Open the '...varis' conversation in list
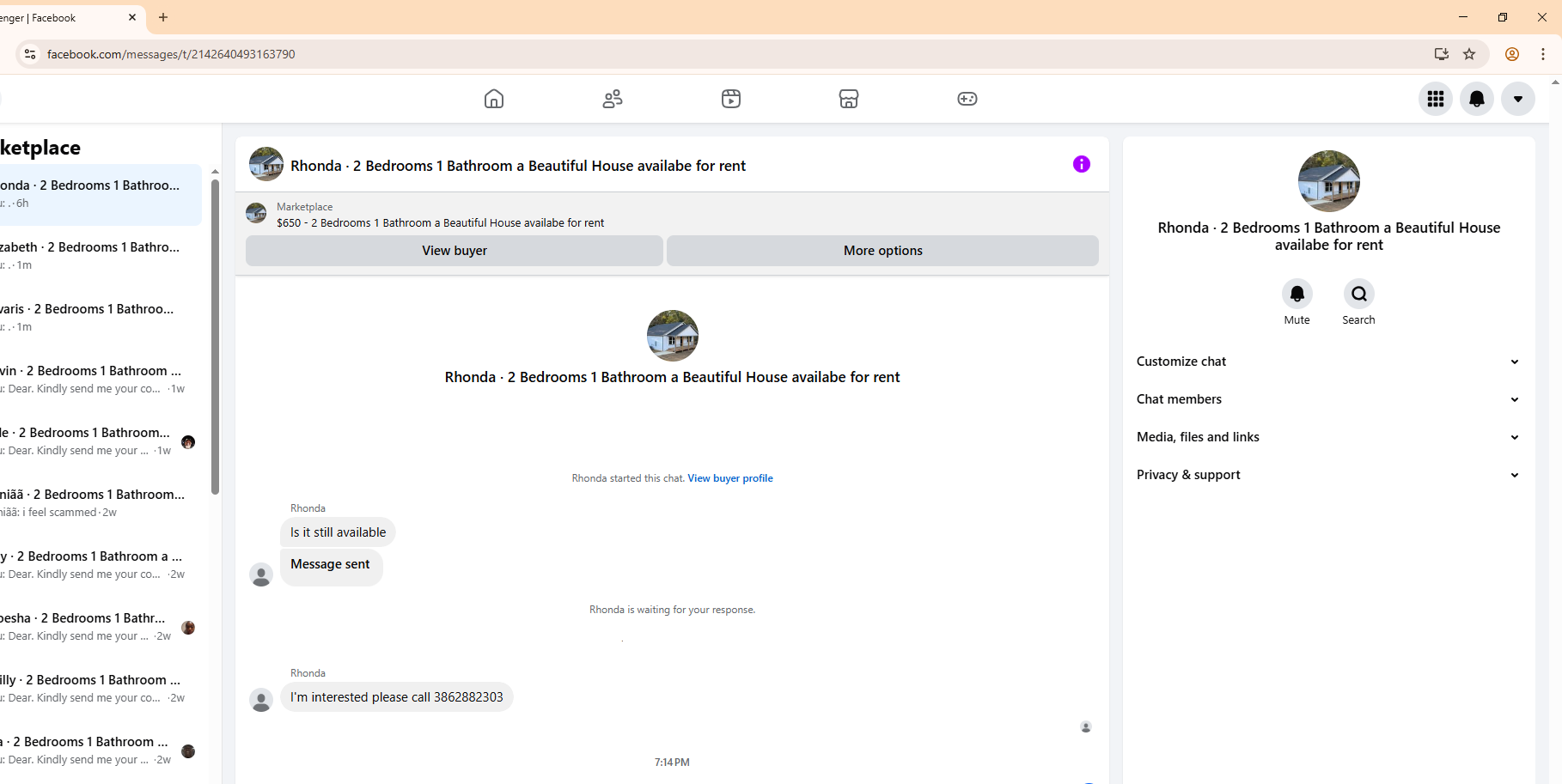Viewport: 1562px width, 784px height. tap(101, 318)
